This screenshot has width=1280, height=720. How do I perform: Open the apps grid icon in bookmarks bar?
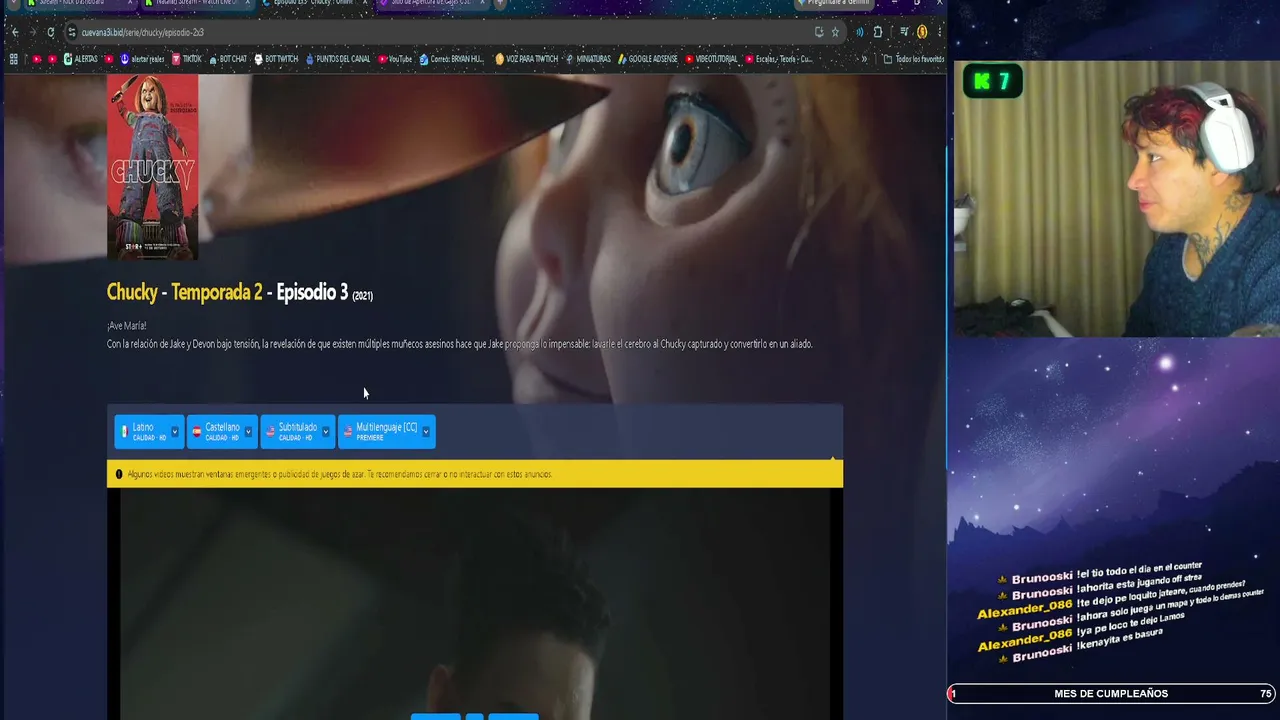tap(13, 59)
